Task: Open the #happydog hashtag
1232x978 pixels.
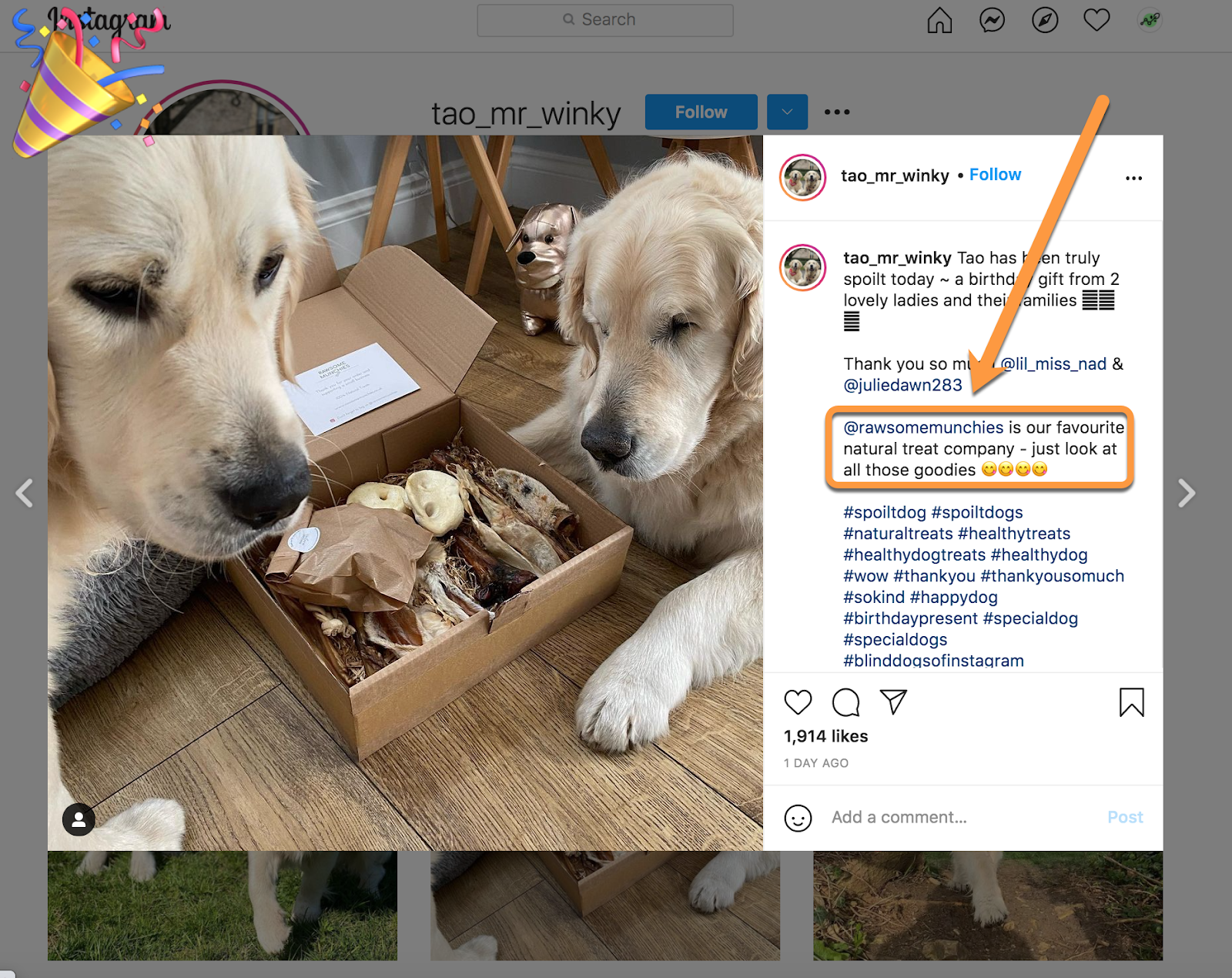Action: tap(953, 597)
